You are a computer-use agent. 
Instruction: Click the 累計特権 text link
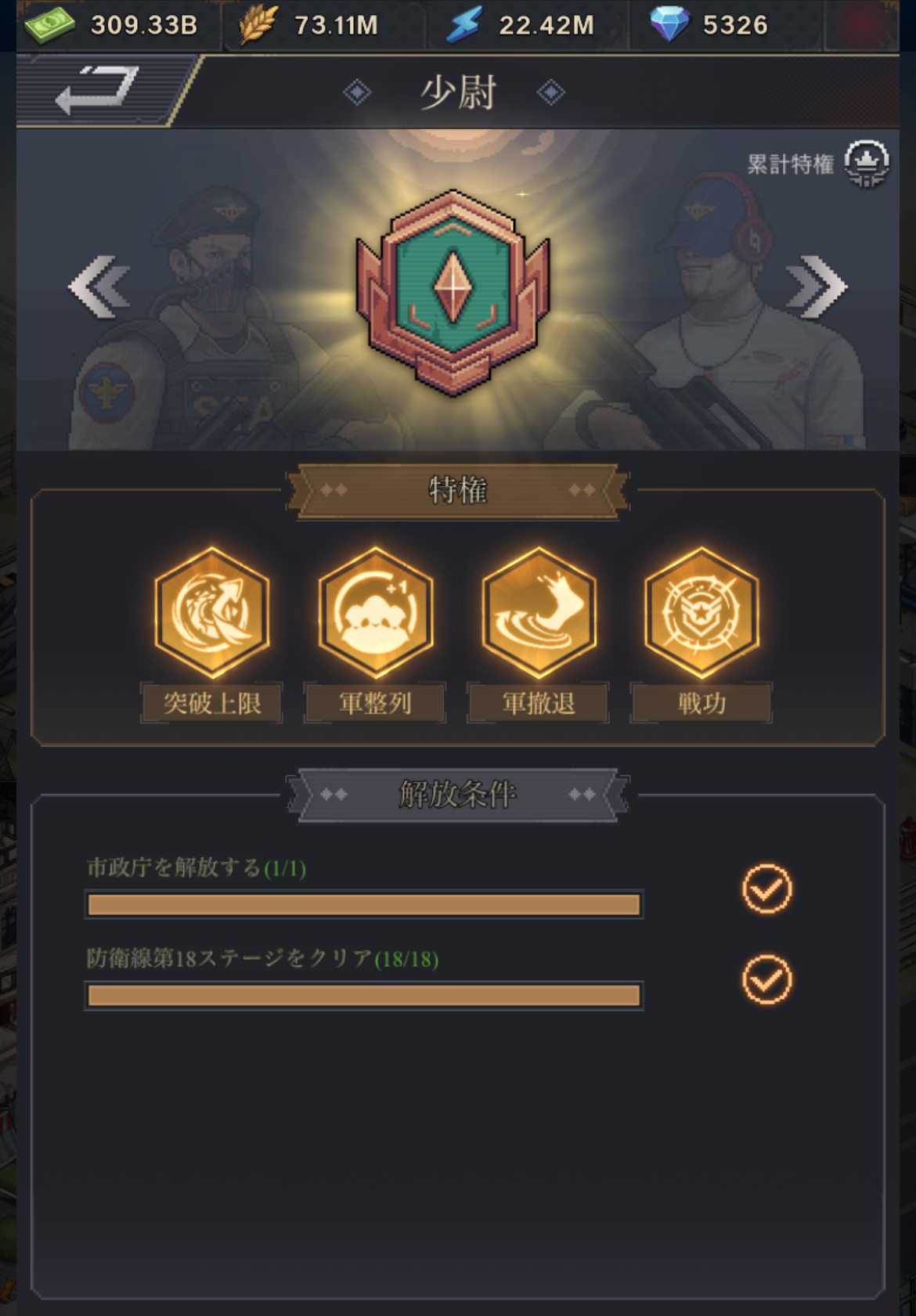[x=790, y=164]
